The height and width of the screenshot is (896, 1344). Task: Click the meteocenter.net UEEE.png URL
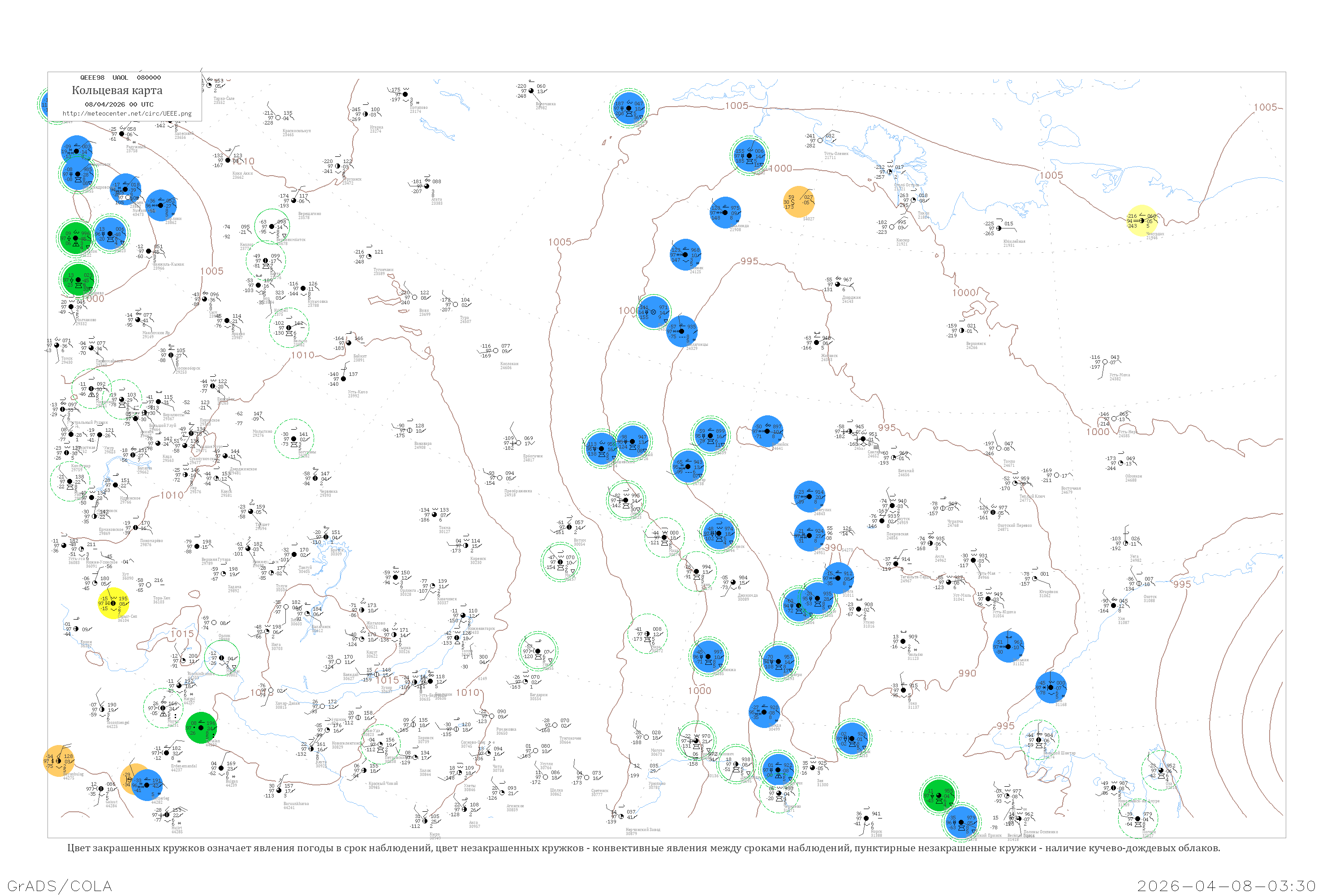127,114
